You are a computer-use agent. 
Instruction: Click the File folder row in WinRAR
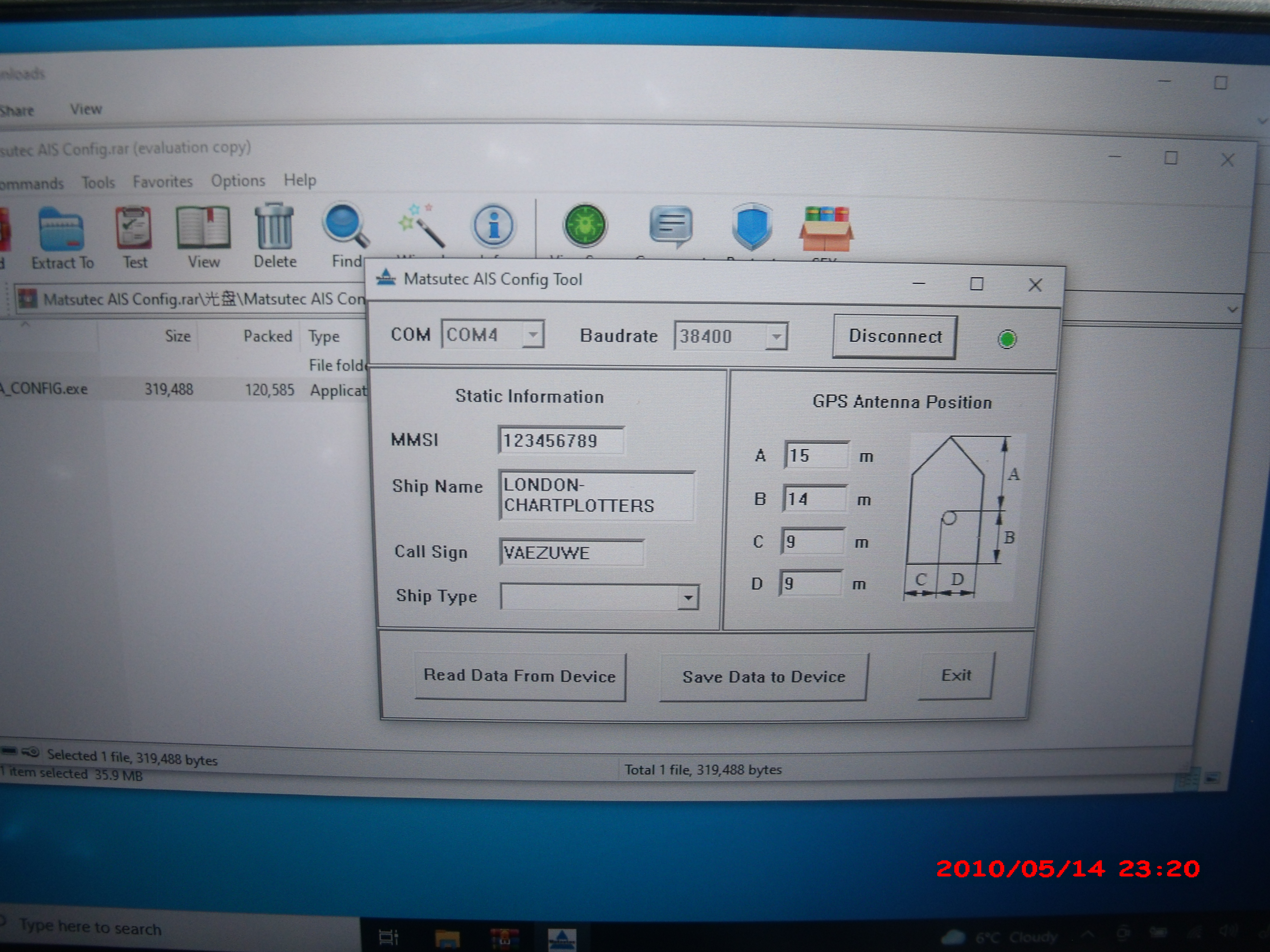pos(184,365)
